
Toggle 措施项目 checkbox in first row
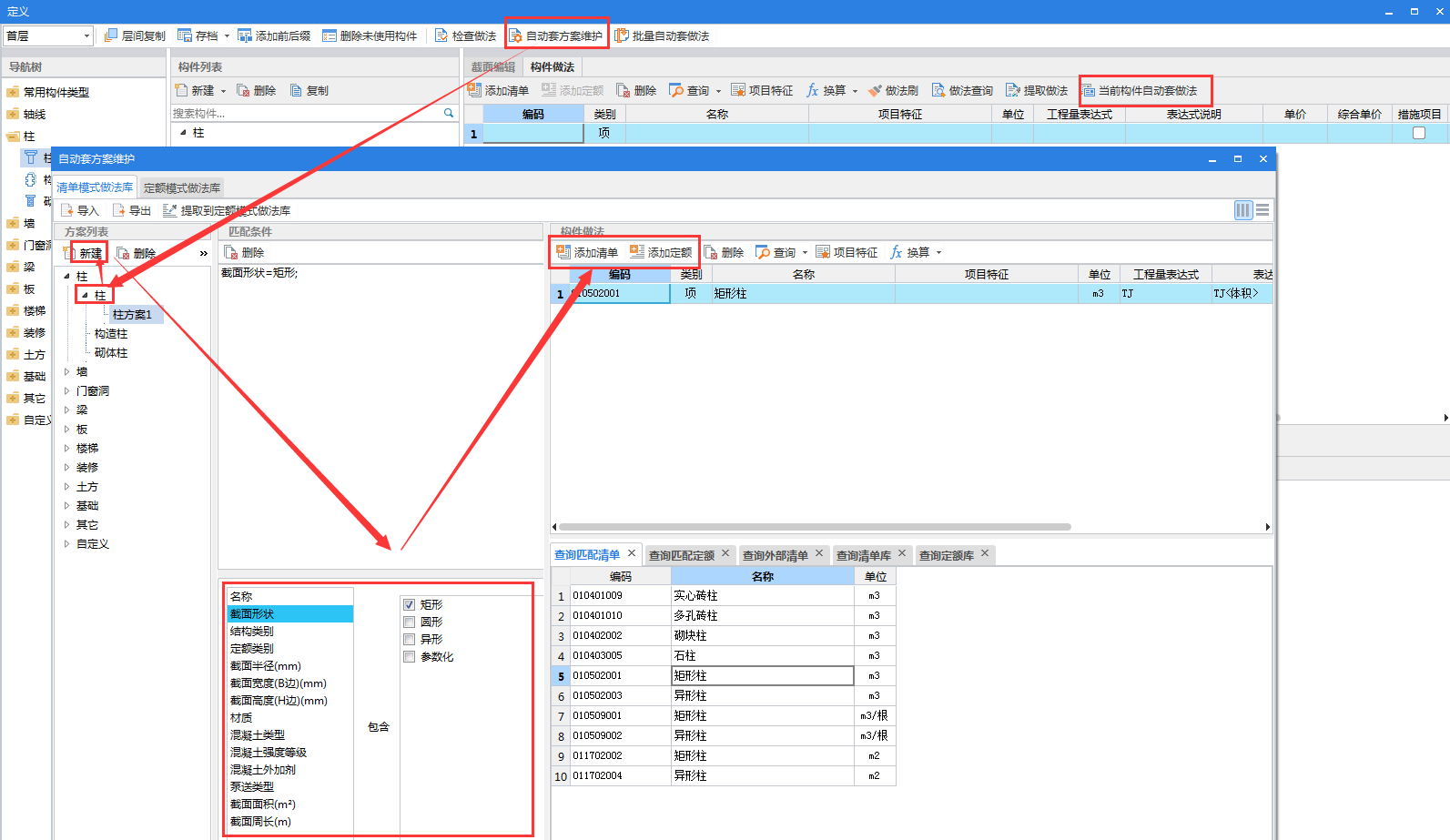(1418, 133)
